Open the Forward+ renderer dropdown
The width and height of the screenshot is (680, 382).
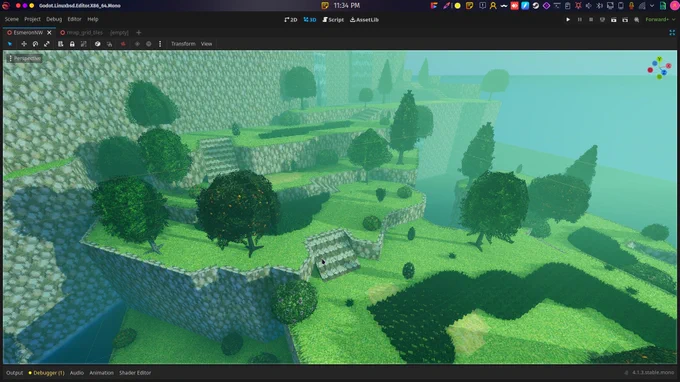660,20
